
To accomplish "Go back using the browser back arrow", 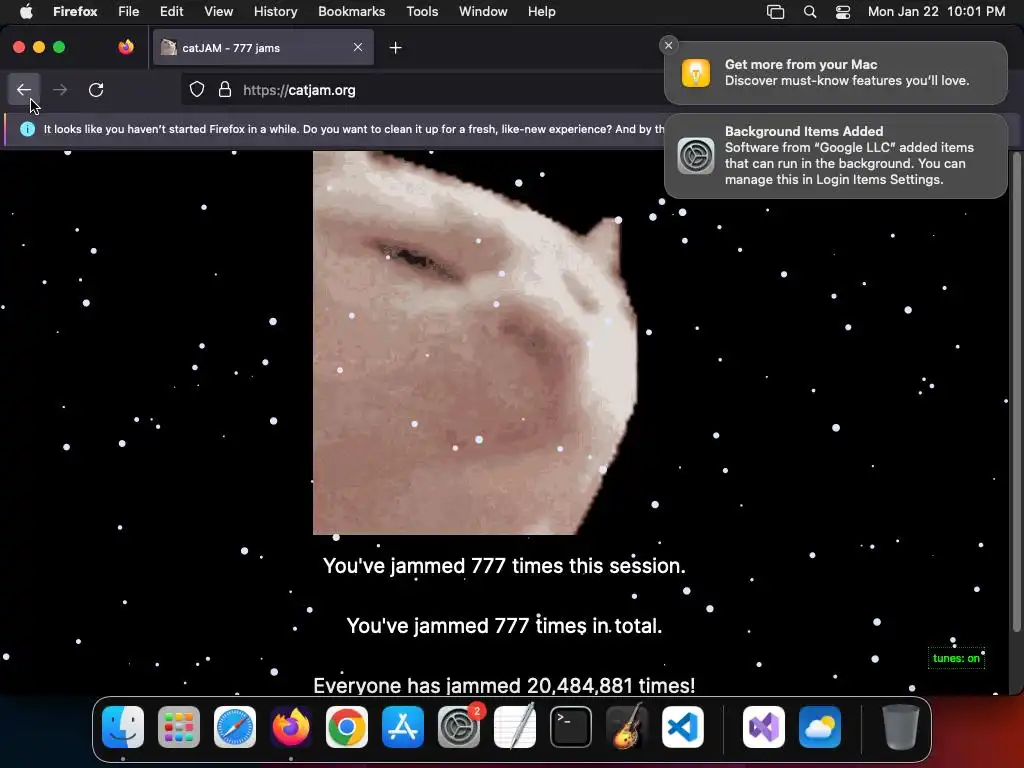I will (x=24, y=89).
